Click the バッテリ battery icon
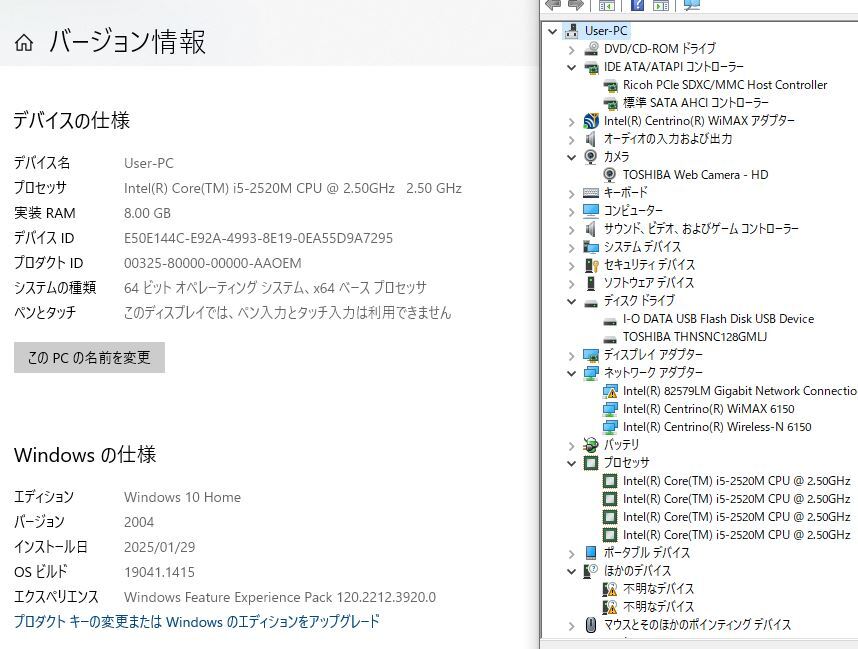 591,445
